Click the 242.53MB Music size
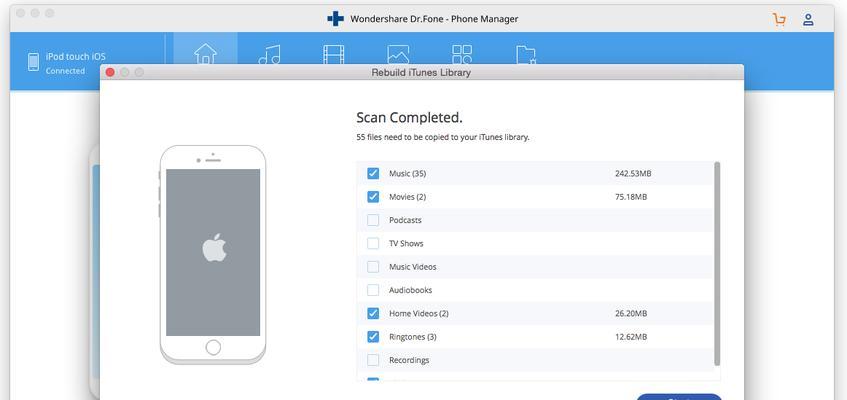 [633, 174]
